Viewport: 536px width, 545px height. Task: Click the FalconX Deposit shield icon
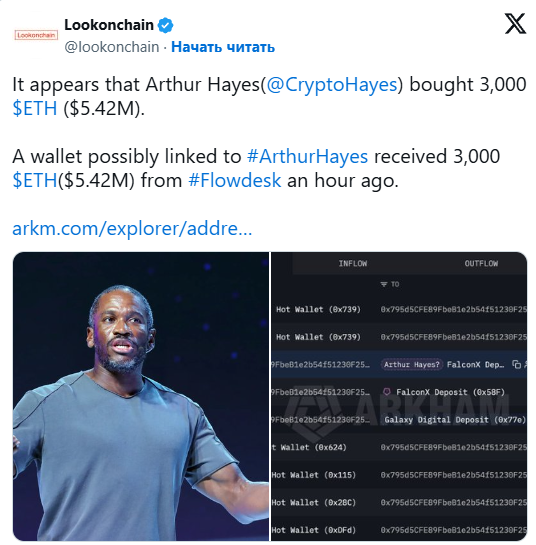click(387, 392)
